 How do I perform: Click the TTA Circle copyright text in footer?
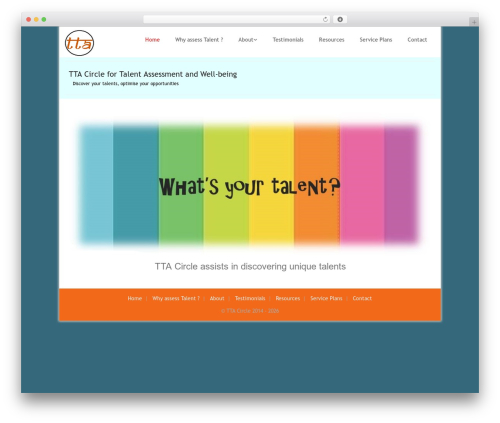pos(250,311)
